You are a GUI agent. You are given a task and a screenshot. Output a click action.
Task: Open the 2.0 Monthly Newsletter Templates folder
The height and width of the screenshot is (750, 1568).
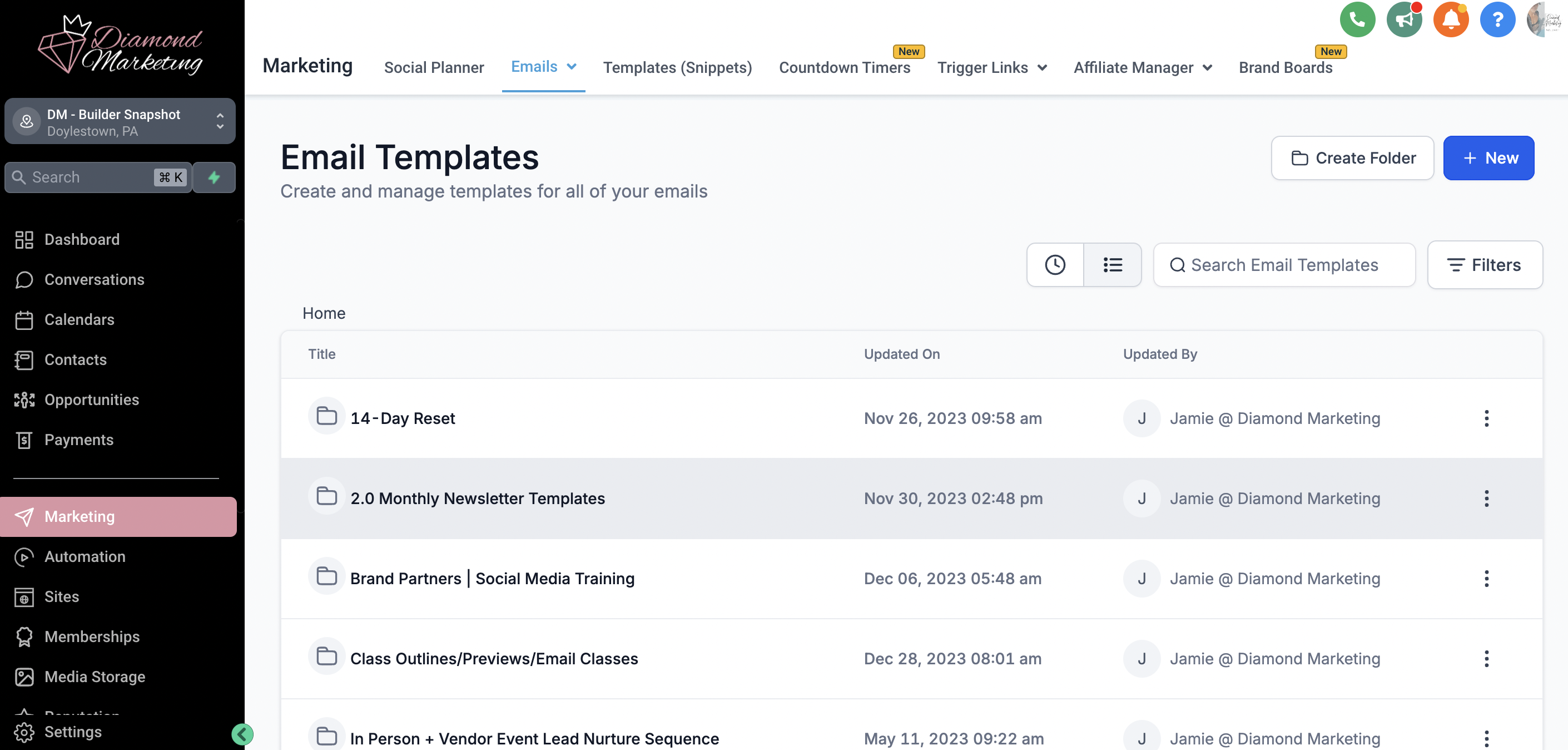click(x=477, y=499)
